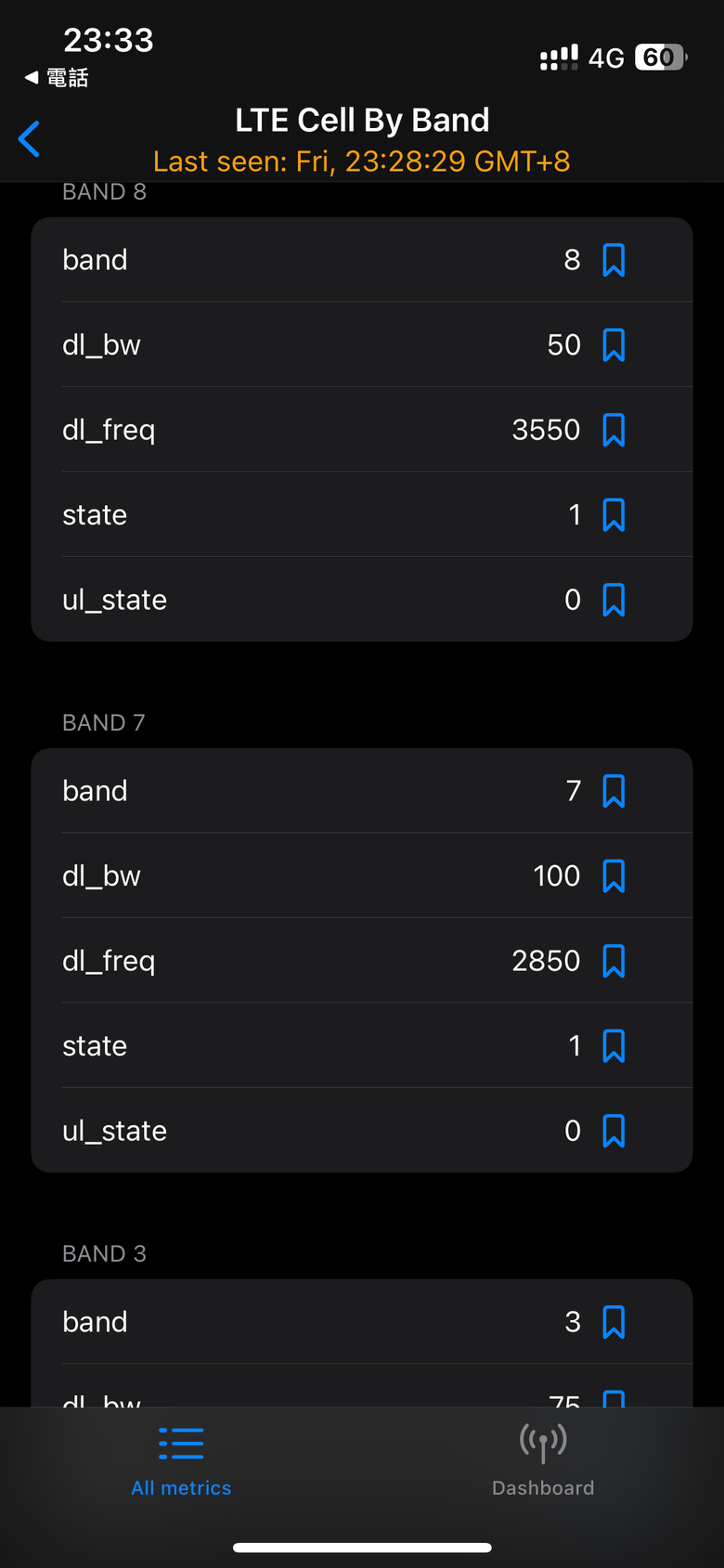Tap the LTE Cell By Band title
This screenshot has height=1568, width=724.
tap(362, 120)
